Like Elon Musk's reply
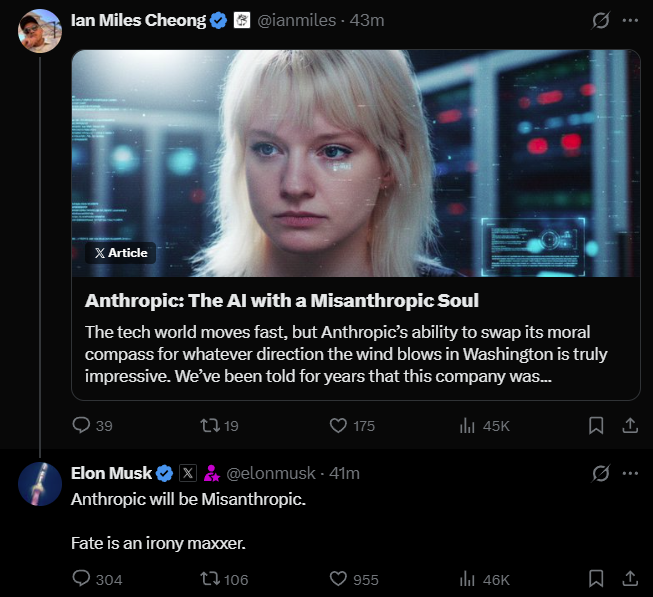The width and height of the screenshot is (653, 597). coord(338,578)
